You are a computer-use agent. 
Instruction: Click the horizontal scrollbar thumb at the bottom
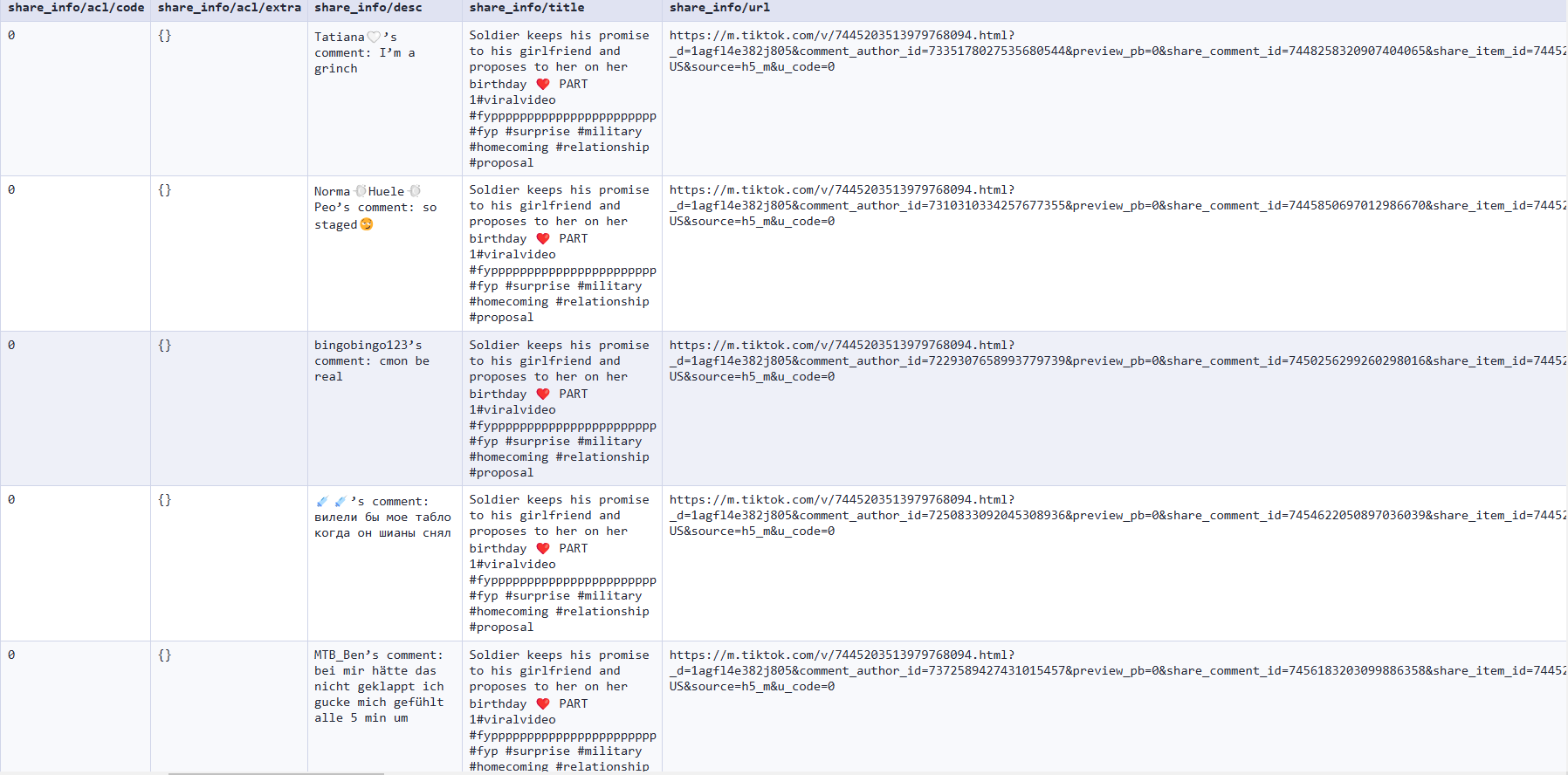click(276, 773)
